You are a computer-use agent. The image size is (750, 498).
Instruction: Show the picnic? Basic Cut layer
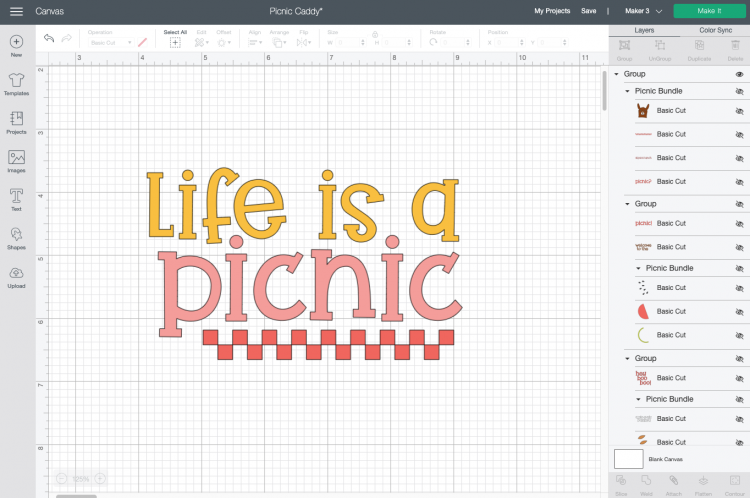[739, 182]
